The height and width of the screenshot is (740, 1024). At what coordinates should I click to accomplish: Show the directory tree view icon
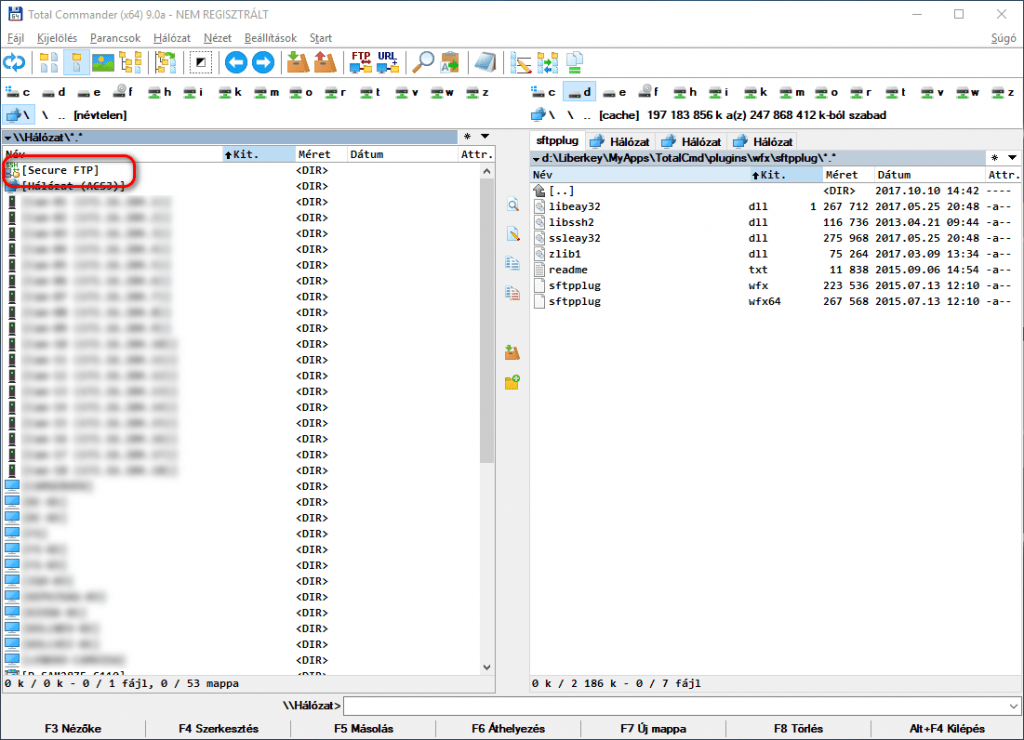(131, 63)
